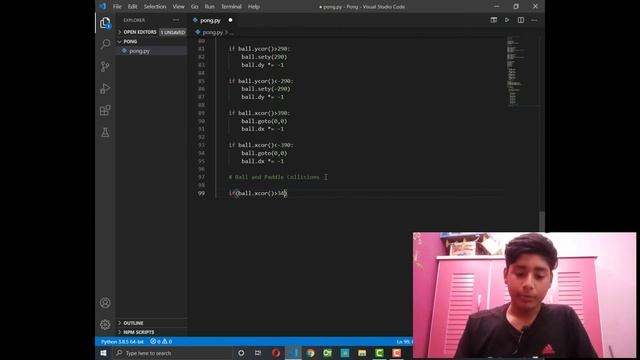Collapse the PONG folder section
This screenshot has width=640, height=360.
pyautogui.click(x=151, y=41)
